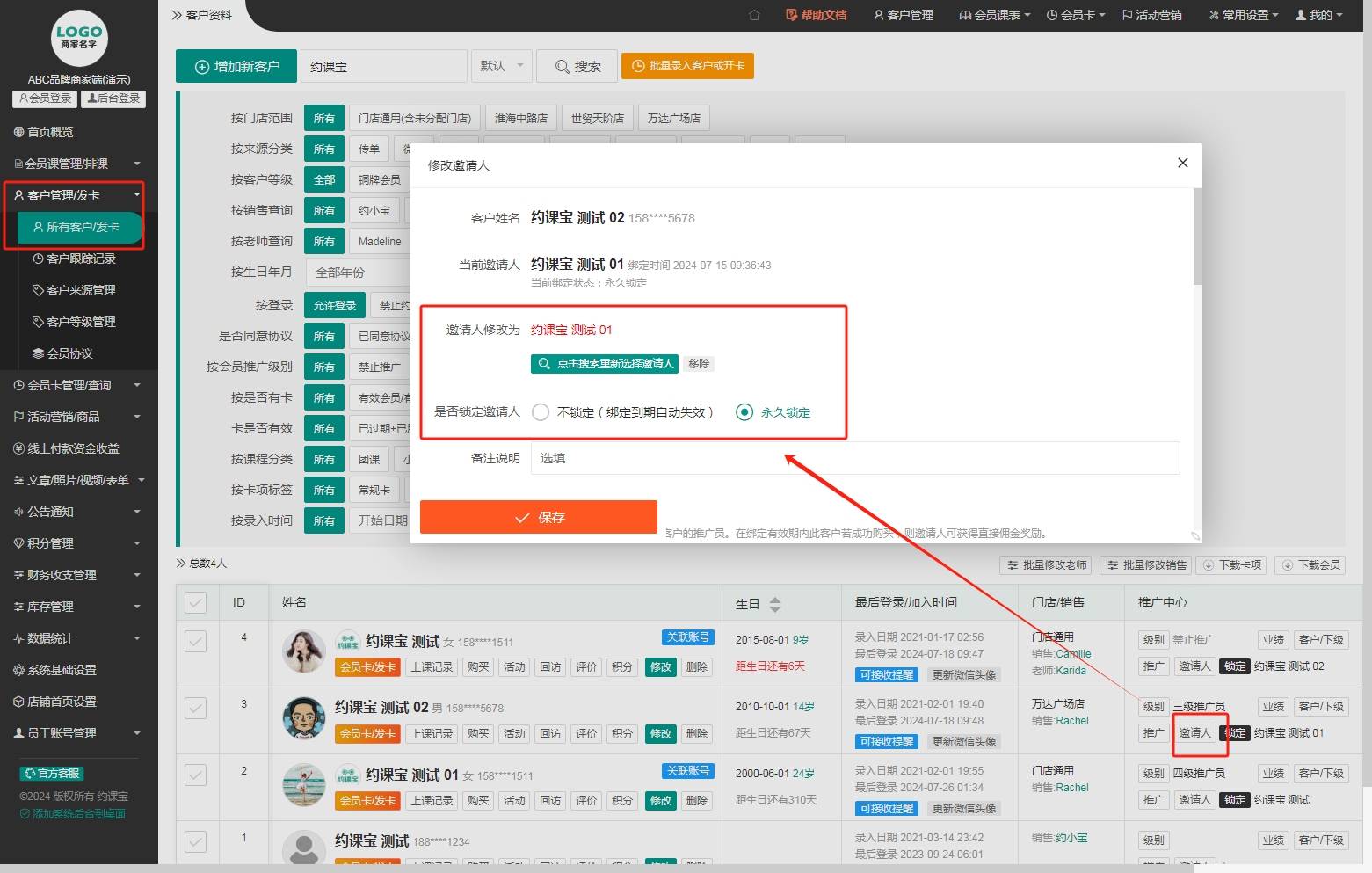Click 会员卡/发卡 for customer ID 4

pos(368,666)
